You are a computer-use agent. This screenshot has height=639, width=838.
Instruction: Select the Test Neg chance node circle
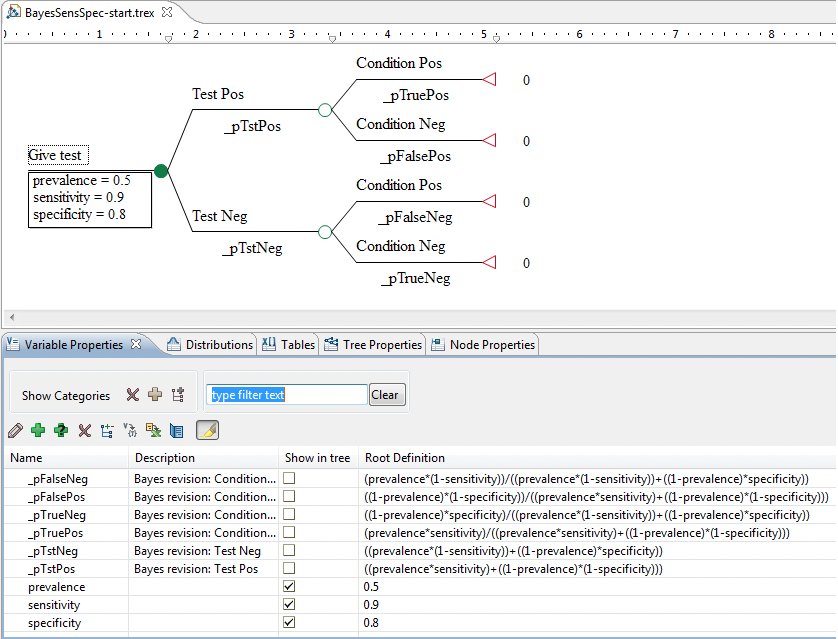(x=324, y=232)
